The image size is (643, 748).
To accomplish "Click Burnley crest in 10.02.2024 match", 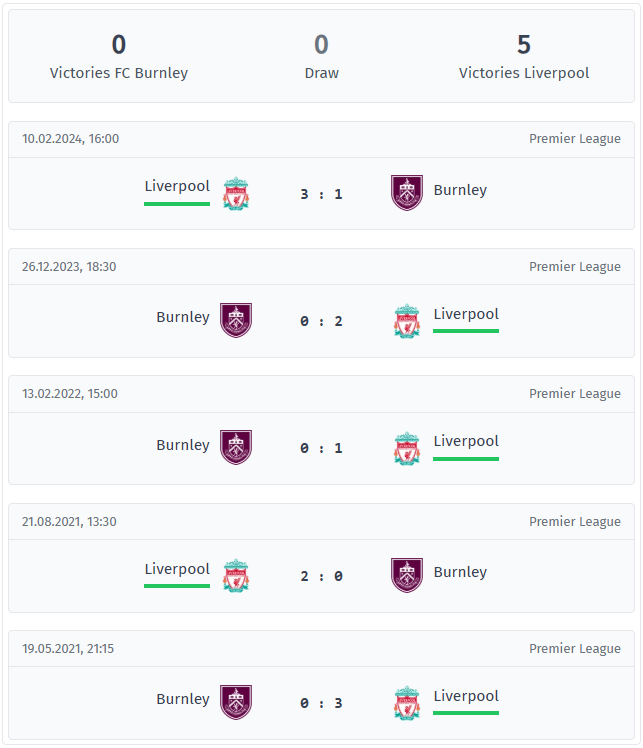I will (x=407, y=193).
